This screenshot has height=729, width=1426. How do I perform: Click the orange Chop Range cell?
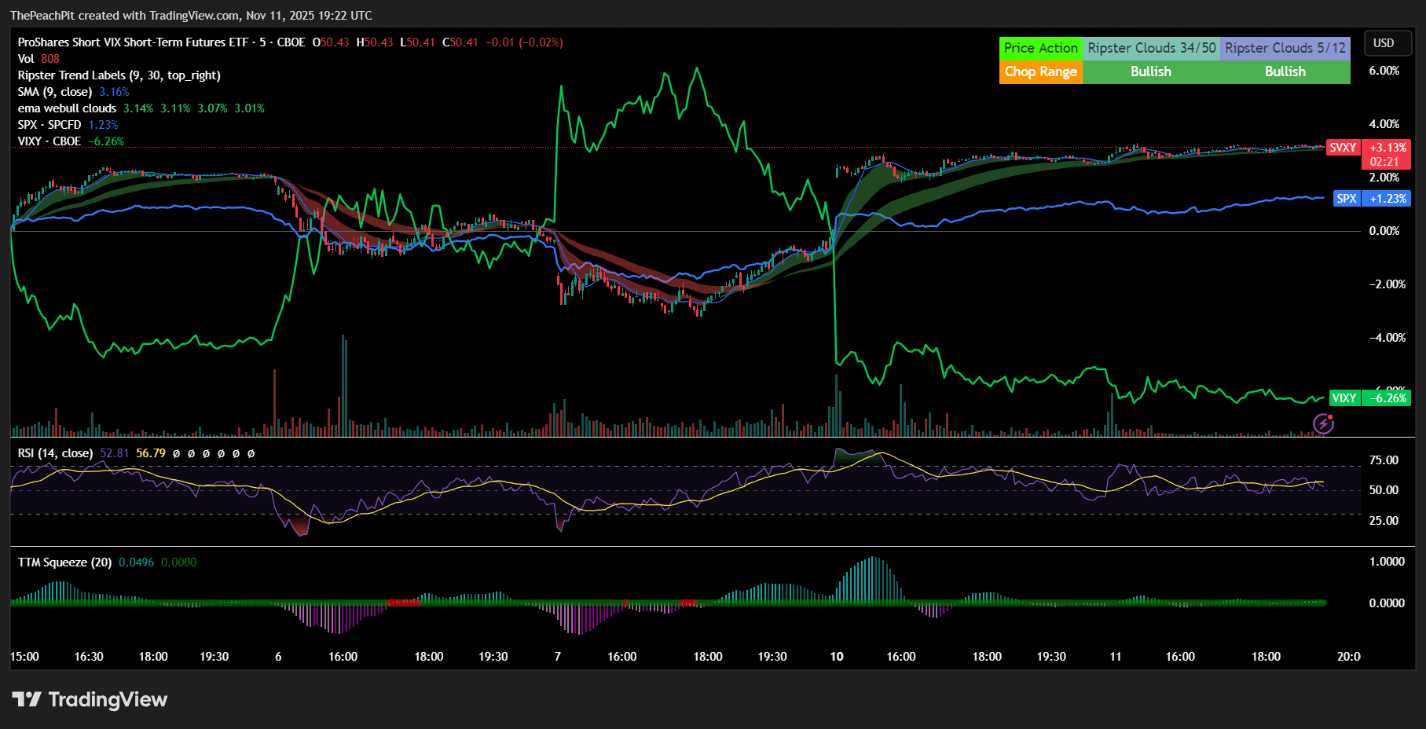(x=1041, y=72)
